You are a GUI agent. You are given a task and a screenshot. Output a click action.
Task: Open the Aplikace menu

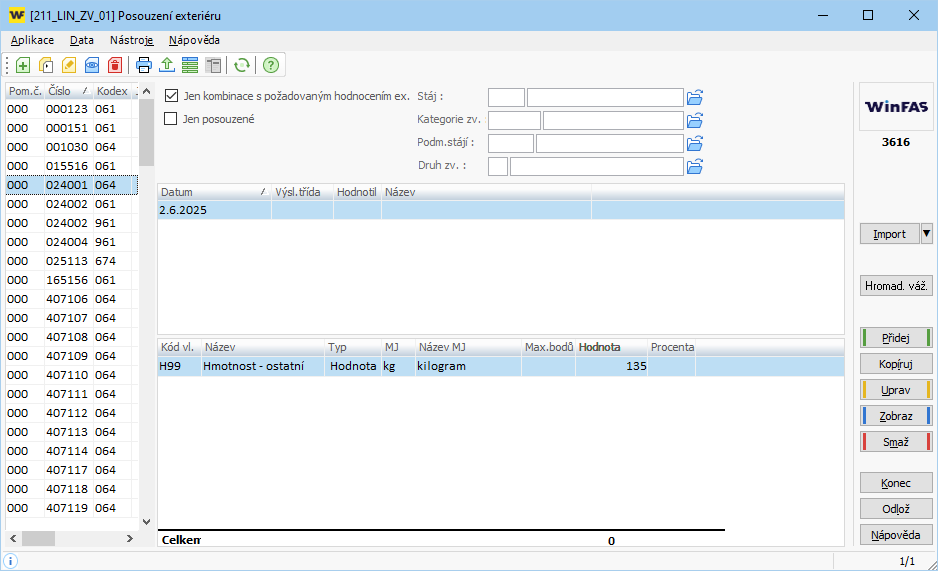32,40
